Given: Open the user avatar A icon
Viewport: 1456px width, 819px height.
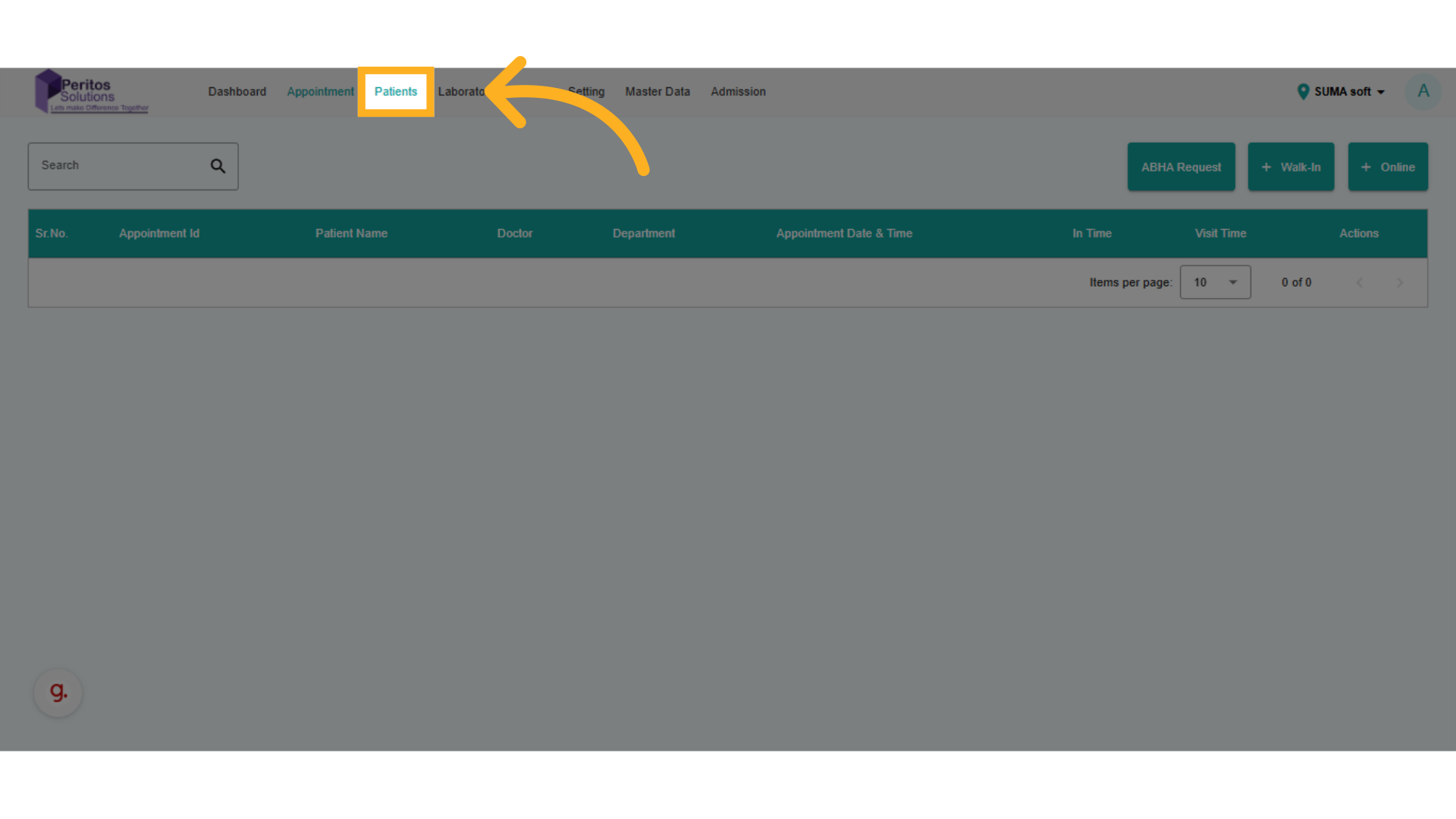Looking at the screenshot, I should coord(1423,92).
